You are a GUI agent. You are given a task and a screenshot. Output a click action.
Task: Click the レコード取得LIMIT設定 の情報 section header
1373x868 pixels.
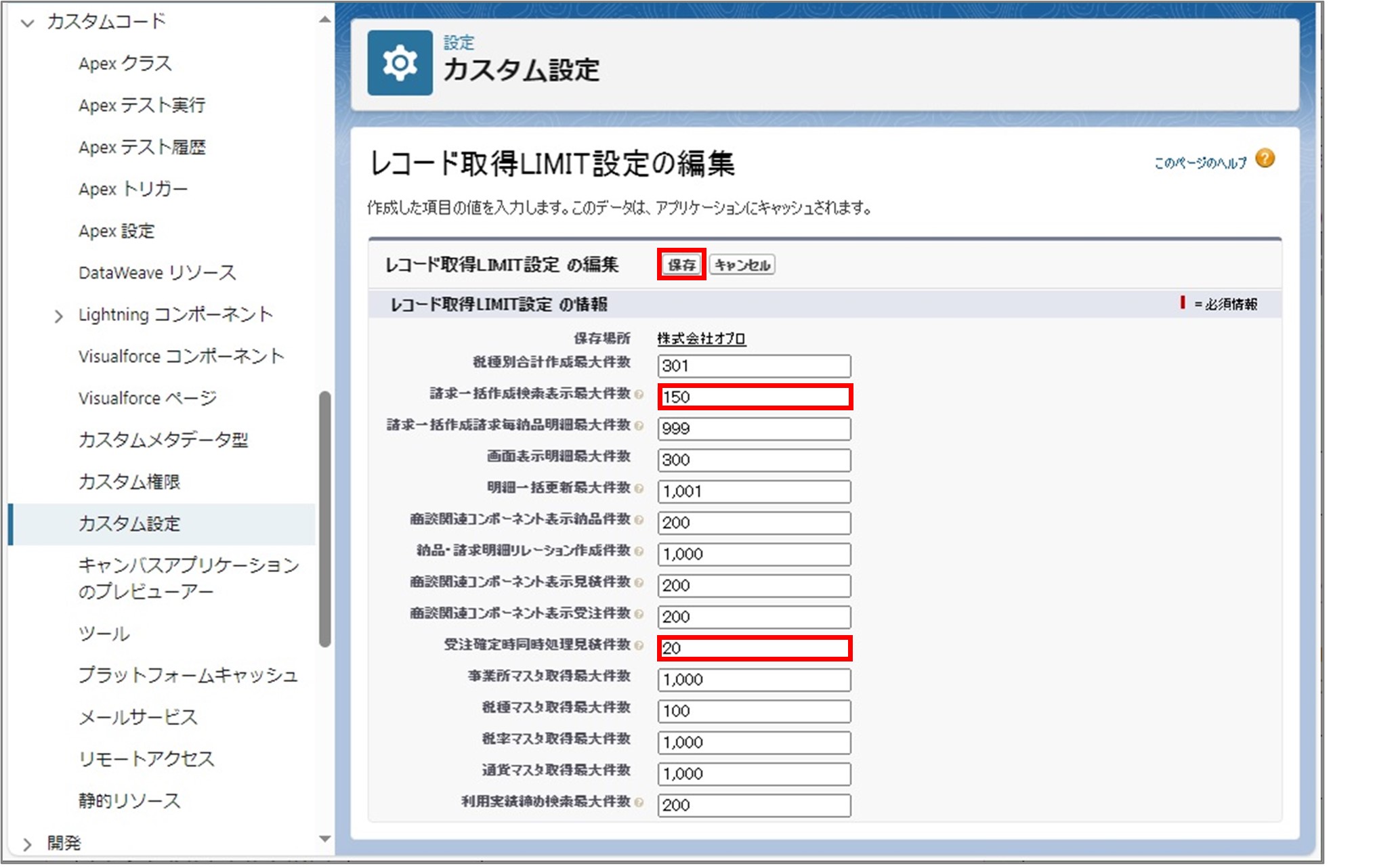(499, 305)
